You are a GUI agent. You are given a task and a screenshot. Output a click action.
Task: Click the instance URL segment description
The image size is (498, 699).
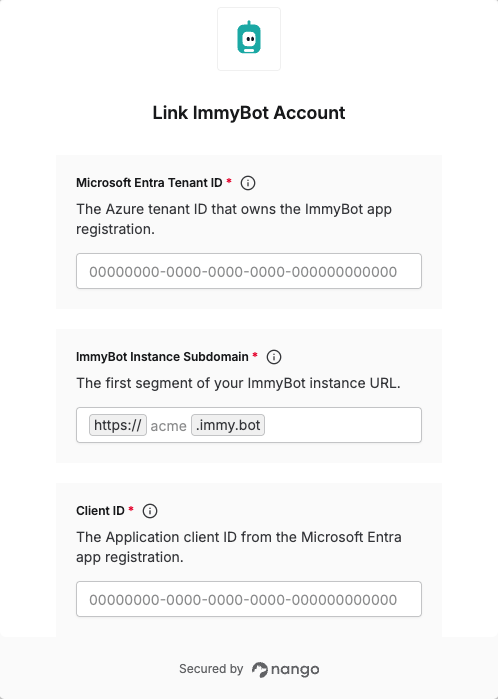238,383
